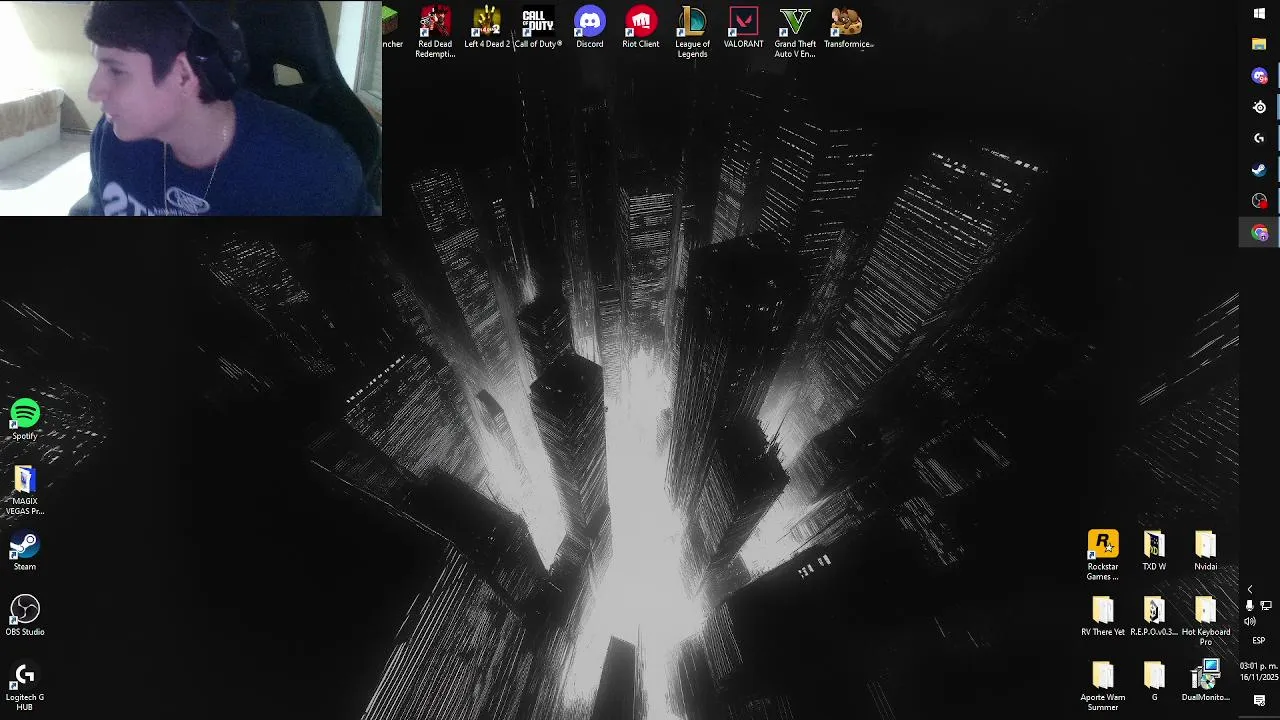This screenshot has height=720, width=1280.
Task: Change ESP input language indicator
Action: [1259, 641]
